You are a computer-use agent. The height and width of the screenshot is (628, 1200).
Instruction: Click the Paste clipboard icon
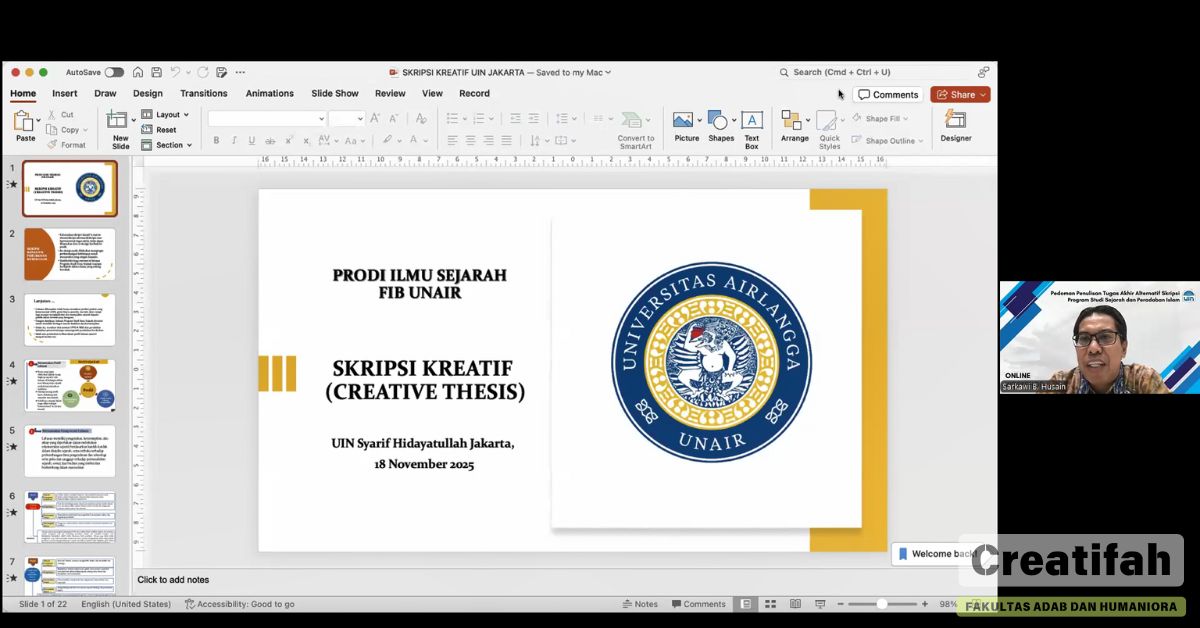click(x=24, y=122)
